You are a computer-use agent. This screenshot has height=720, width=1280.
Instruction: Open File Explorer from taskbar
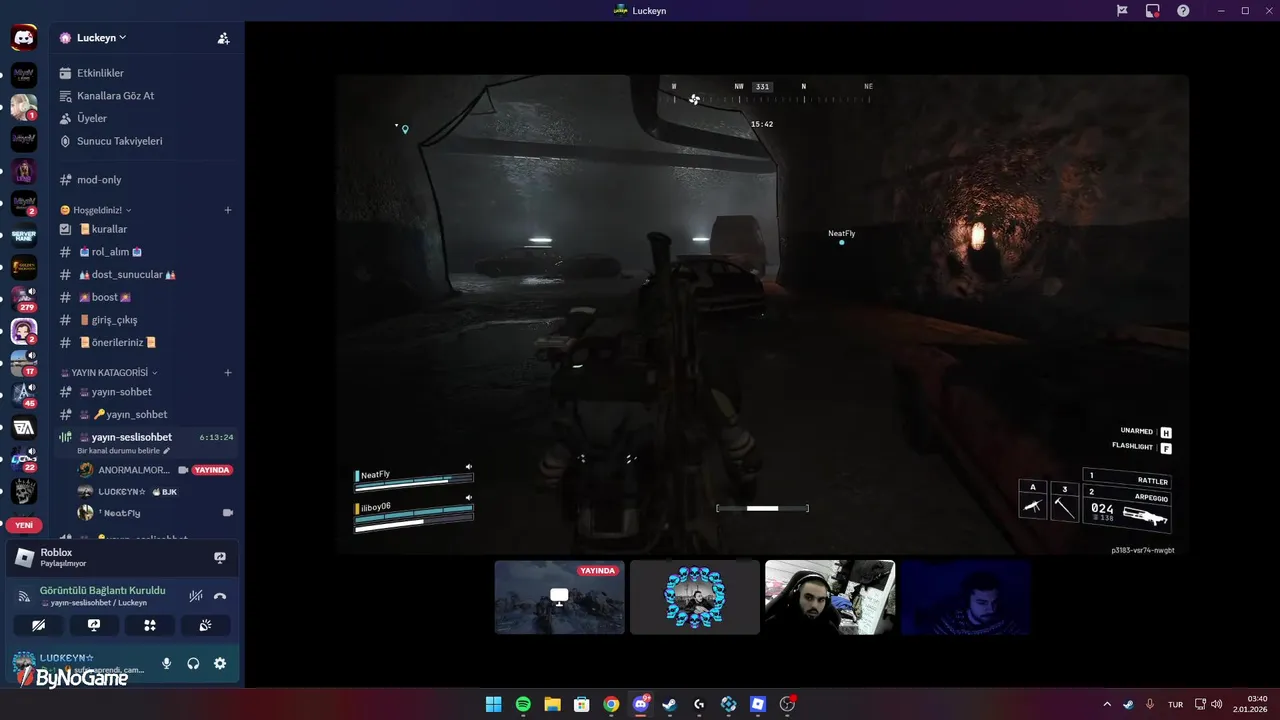coord(552,704)
